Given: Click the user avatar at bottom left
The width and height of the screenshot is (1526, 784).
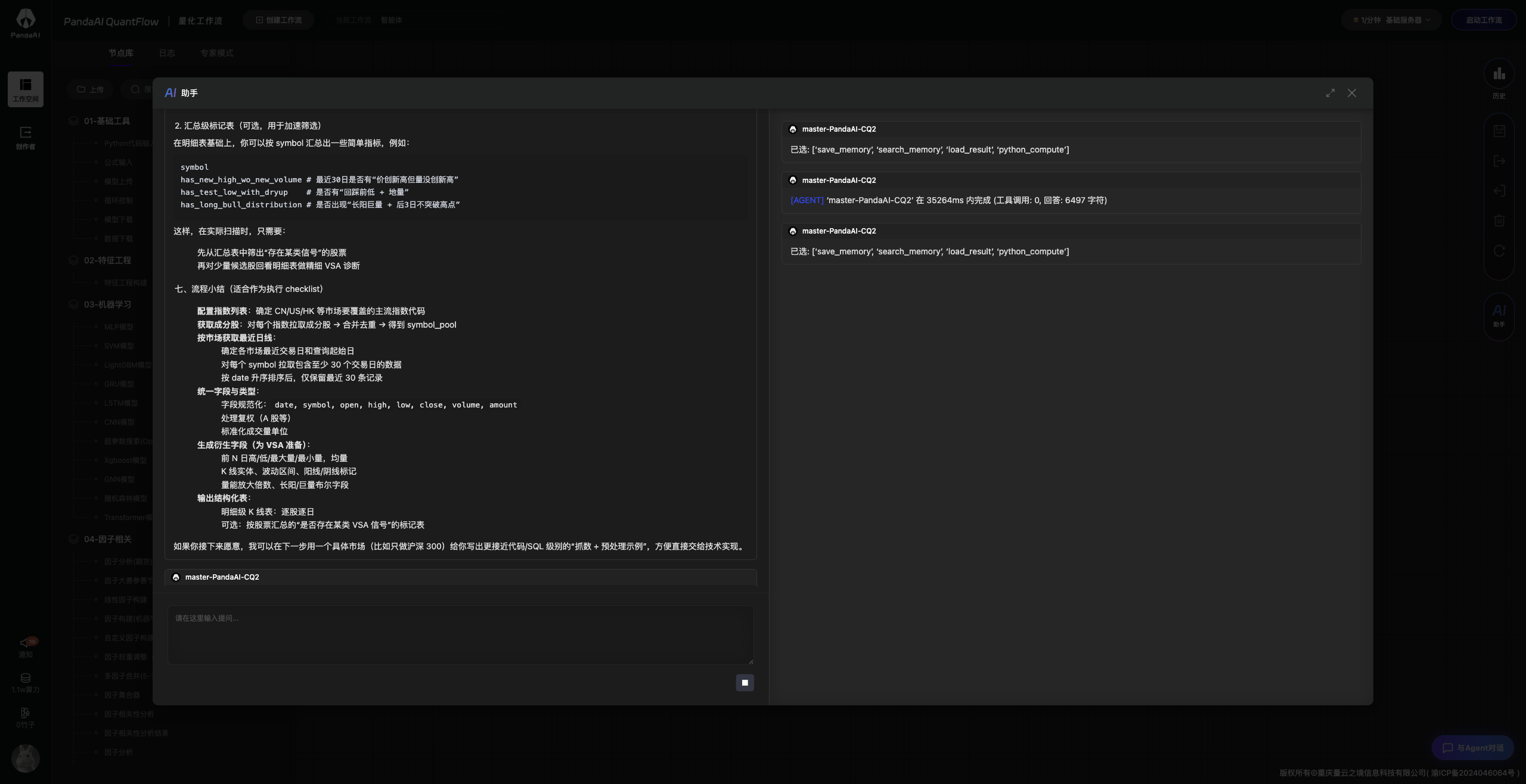Looking at the screenshot, I should point(26,758).
